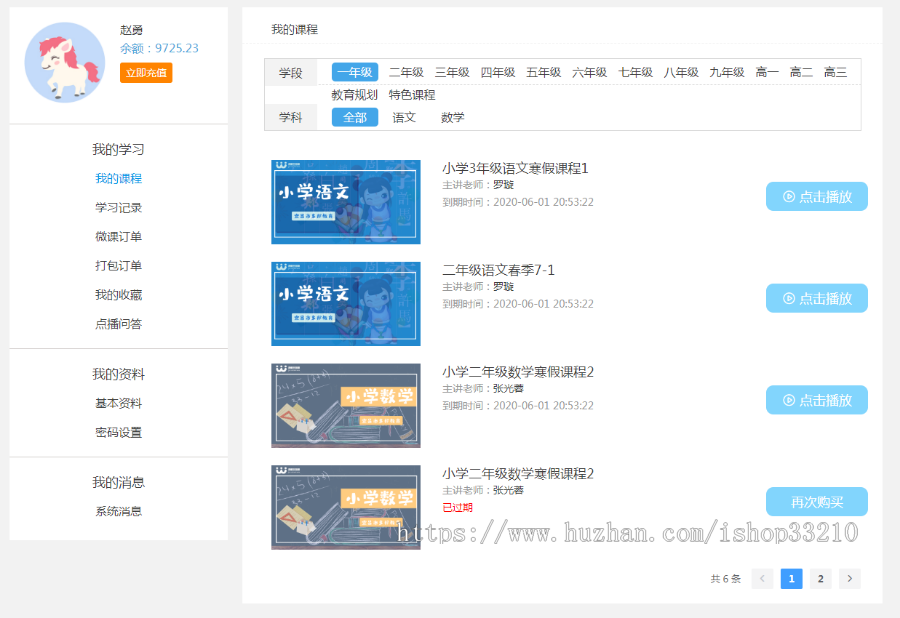The height and width of the screenshot is (618, 900).
Task: Click the 立即充值 recharge button
Action: [x=145, y=73]
